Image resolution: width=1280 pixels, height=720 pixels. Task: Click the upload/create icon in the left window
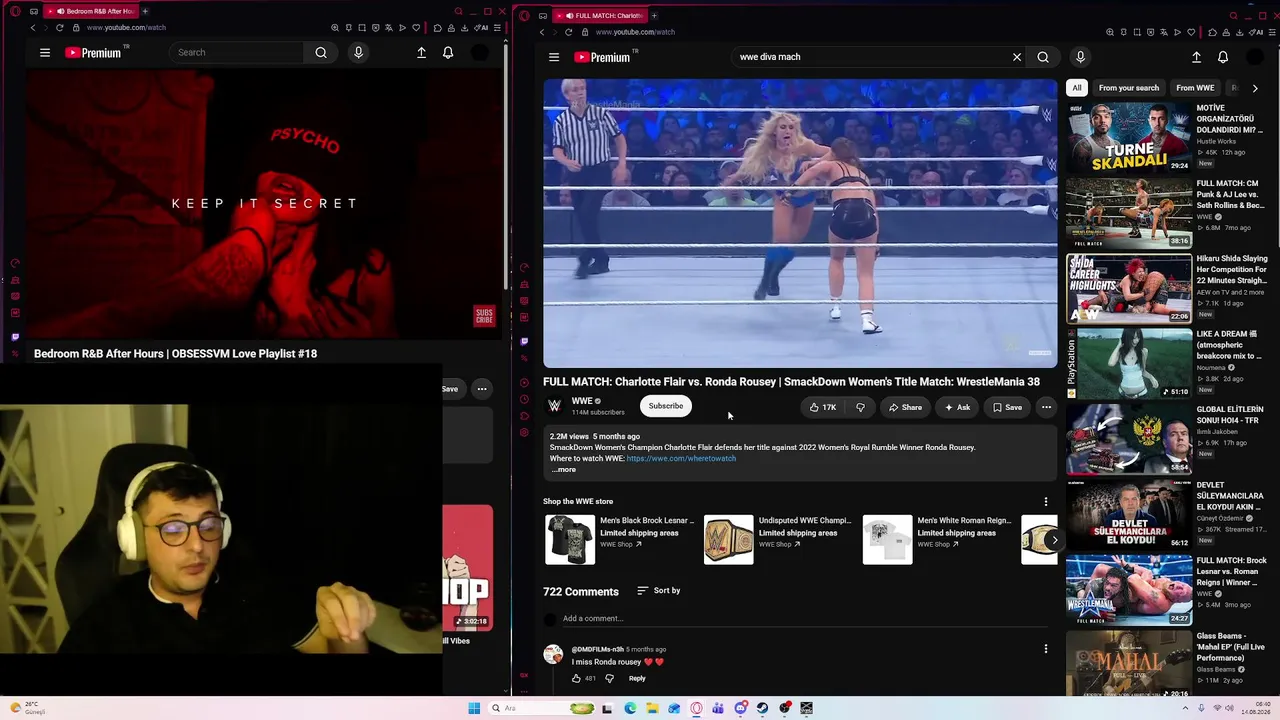pyautogui.click(x=421, y=52)
